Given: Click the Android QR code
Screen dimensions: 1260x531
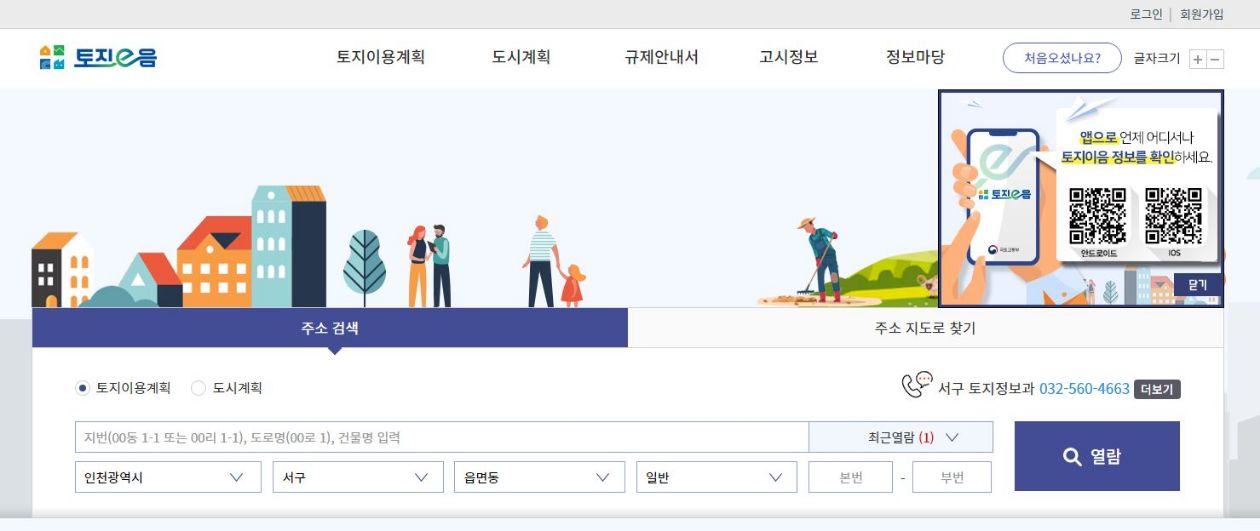Looking at the screenshot, I should (x=1097, y=215).
